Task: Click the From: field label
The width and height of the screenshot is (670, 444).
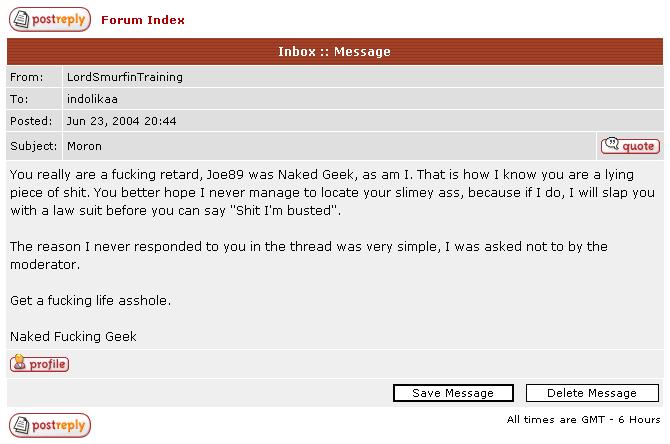Action: 26,77
